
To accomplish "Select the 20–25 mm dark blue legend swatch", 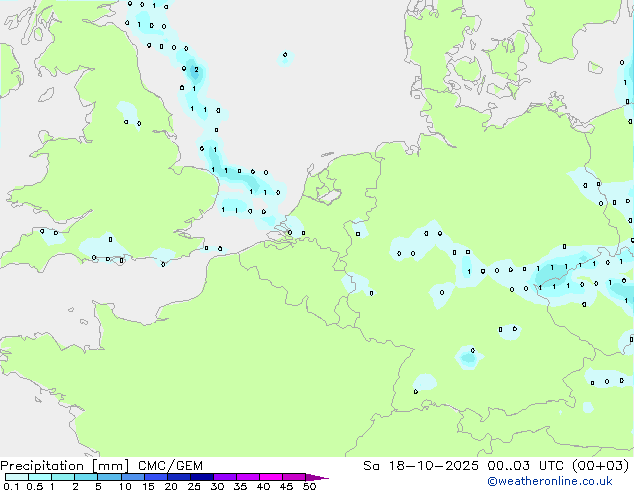I will (179, 477).
